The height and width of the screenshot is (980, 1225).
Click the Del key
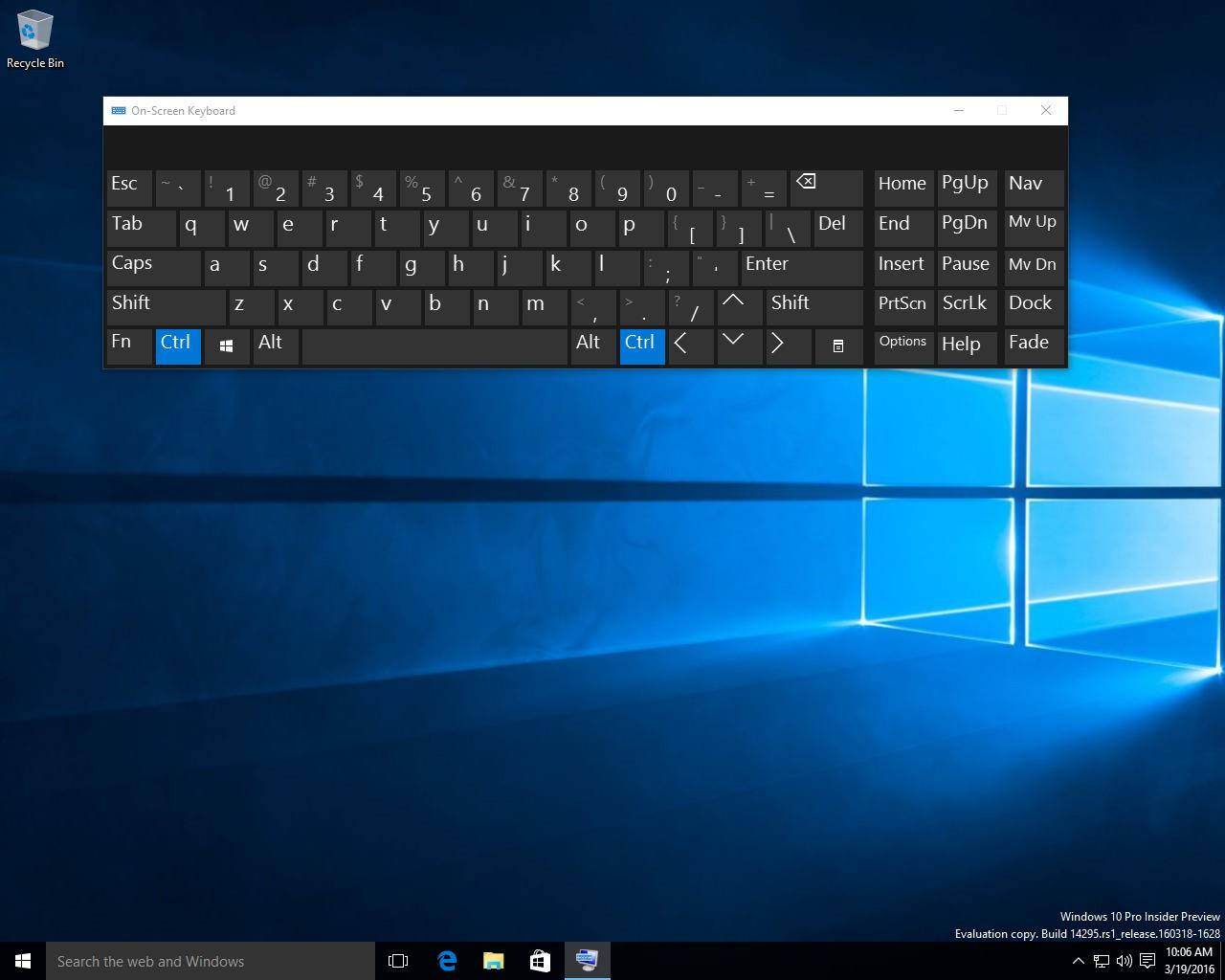838,228
